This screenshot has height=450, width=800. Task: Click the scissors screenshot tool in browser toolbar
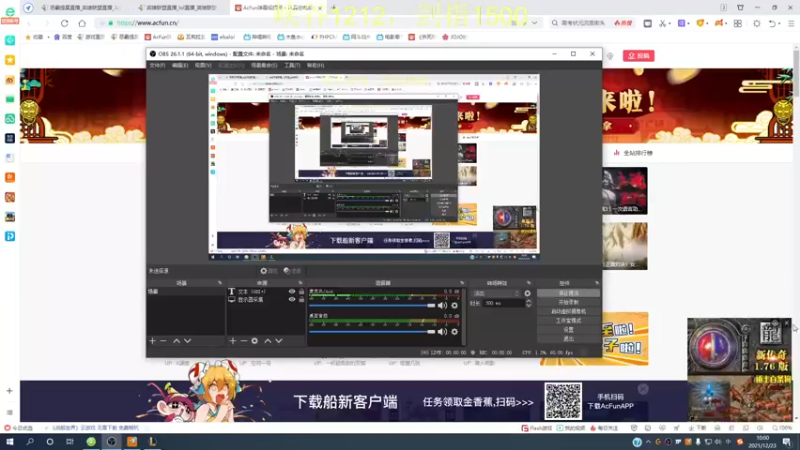663,23
